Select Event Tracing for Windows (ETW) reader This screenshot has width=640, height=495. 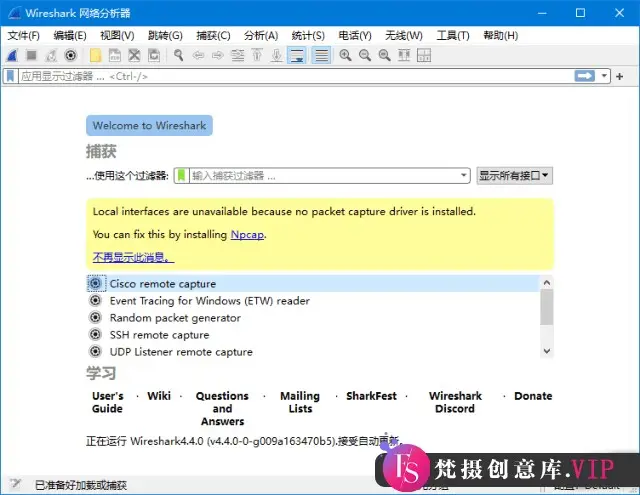(313, 301)
